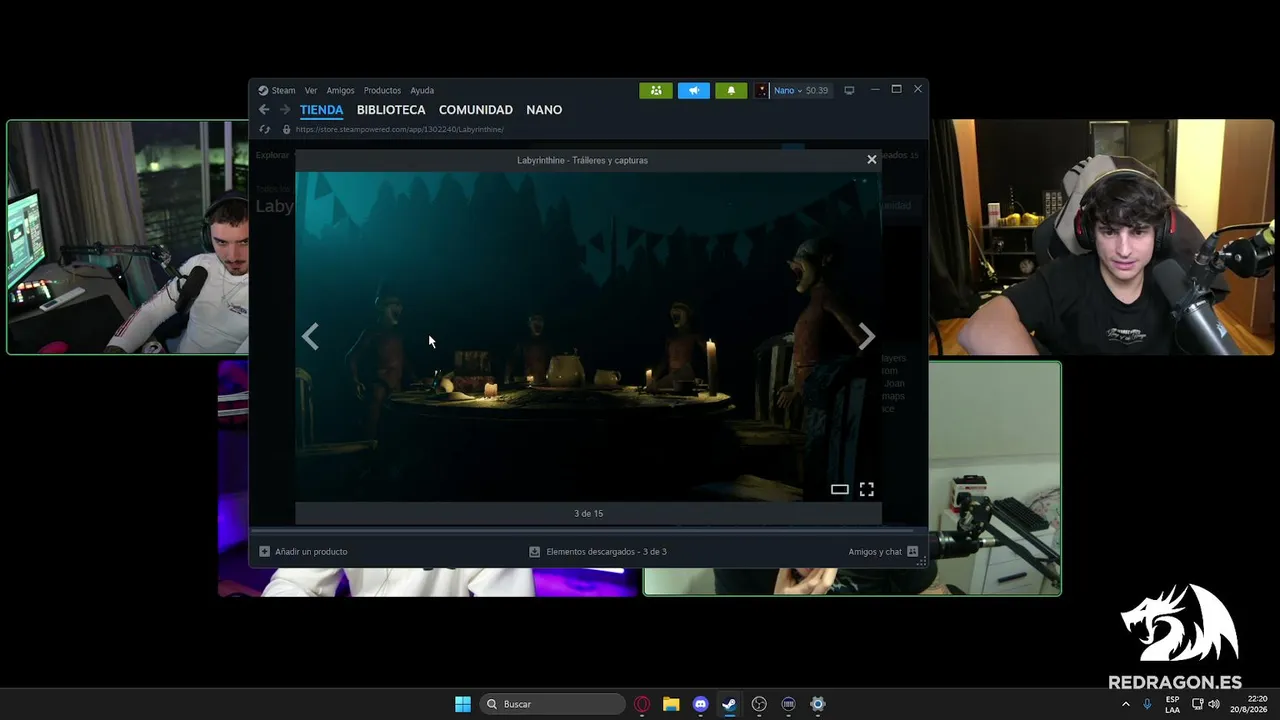The width and height of the screenshot is (1280, 720).
Task: Click 'Labyrinthine - Tráileres y capturas' title
Action: [x=582, y=160]
